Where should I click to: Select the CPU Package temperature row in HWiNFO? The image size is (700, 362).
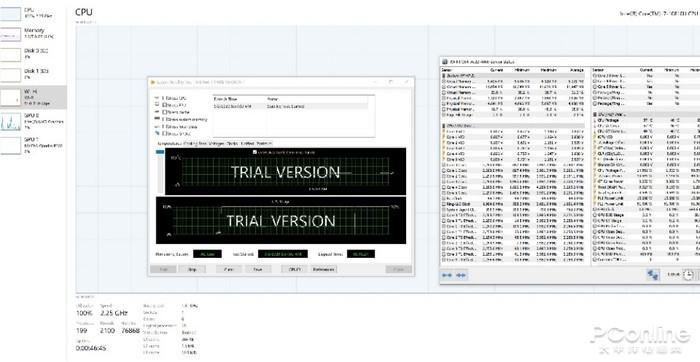click(646, 121)
